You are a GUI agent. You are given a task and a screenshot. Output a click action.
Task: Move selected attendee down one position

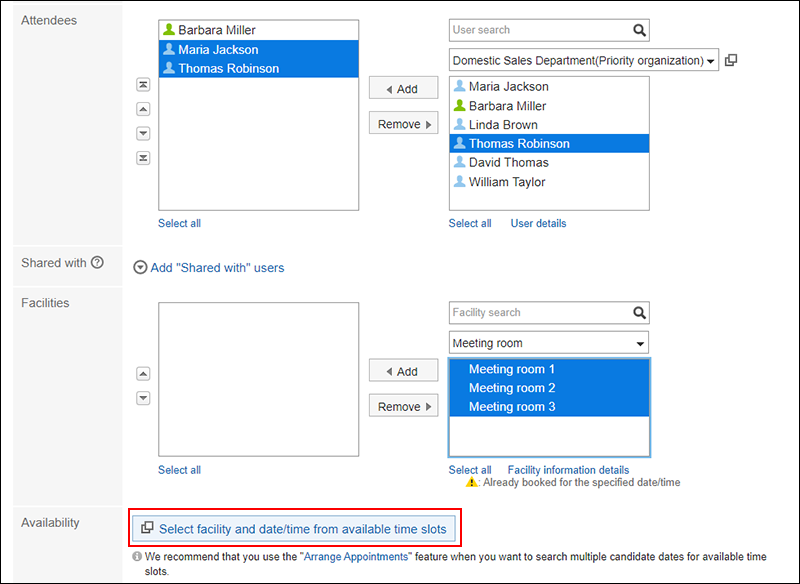[143, 134]
